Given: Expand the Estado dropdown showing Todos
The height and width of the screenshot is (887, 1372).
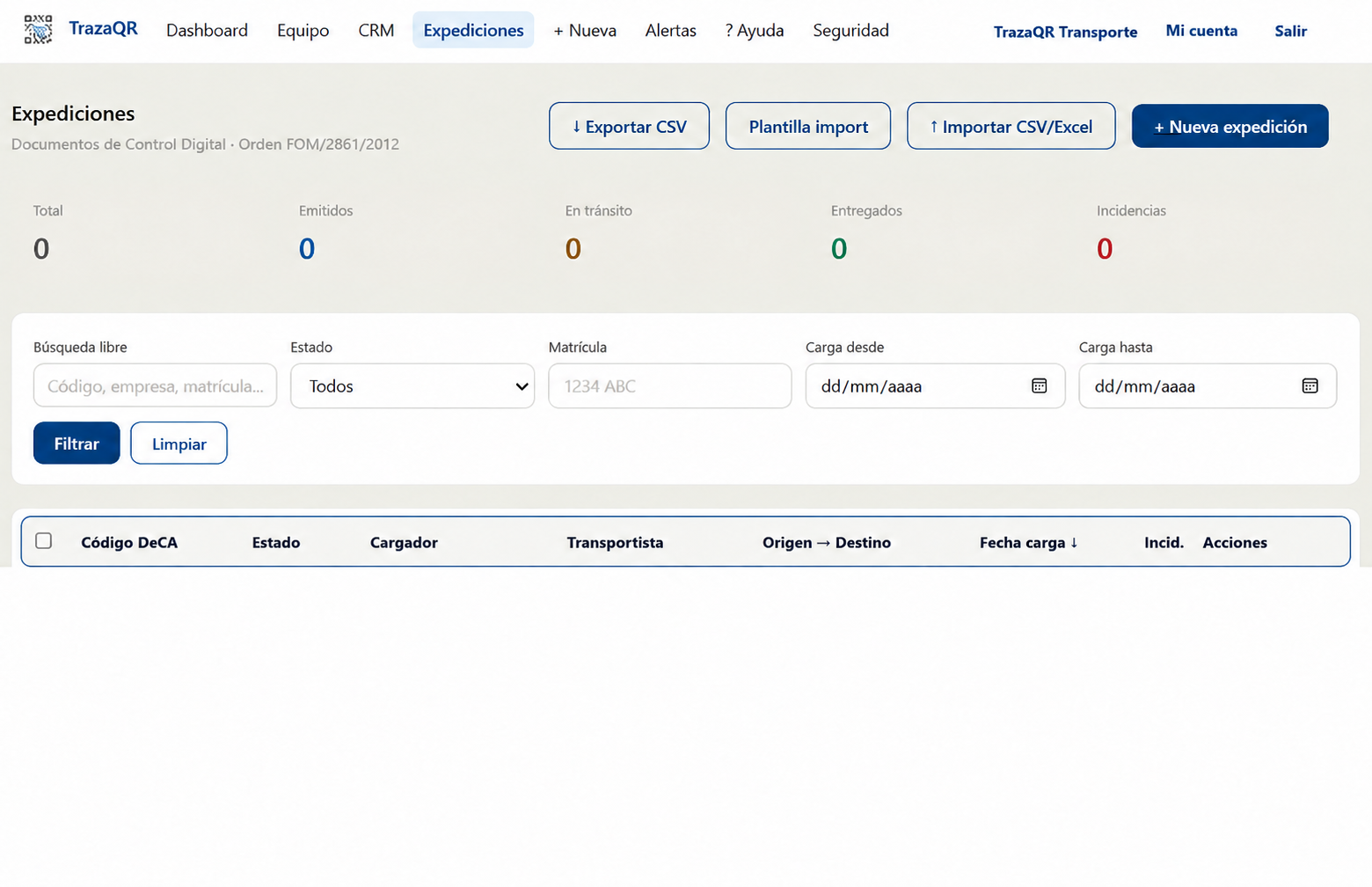Looking at the screenshot, I should click(x=412, y=385).
